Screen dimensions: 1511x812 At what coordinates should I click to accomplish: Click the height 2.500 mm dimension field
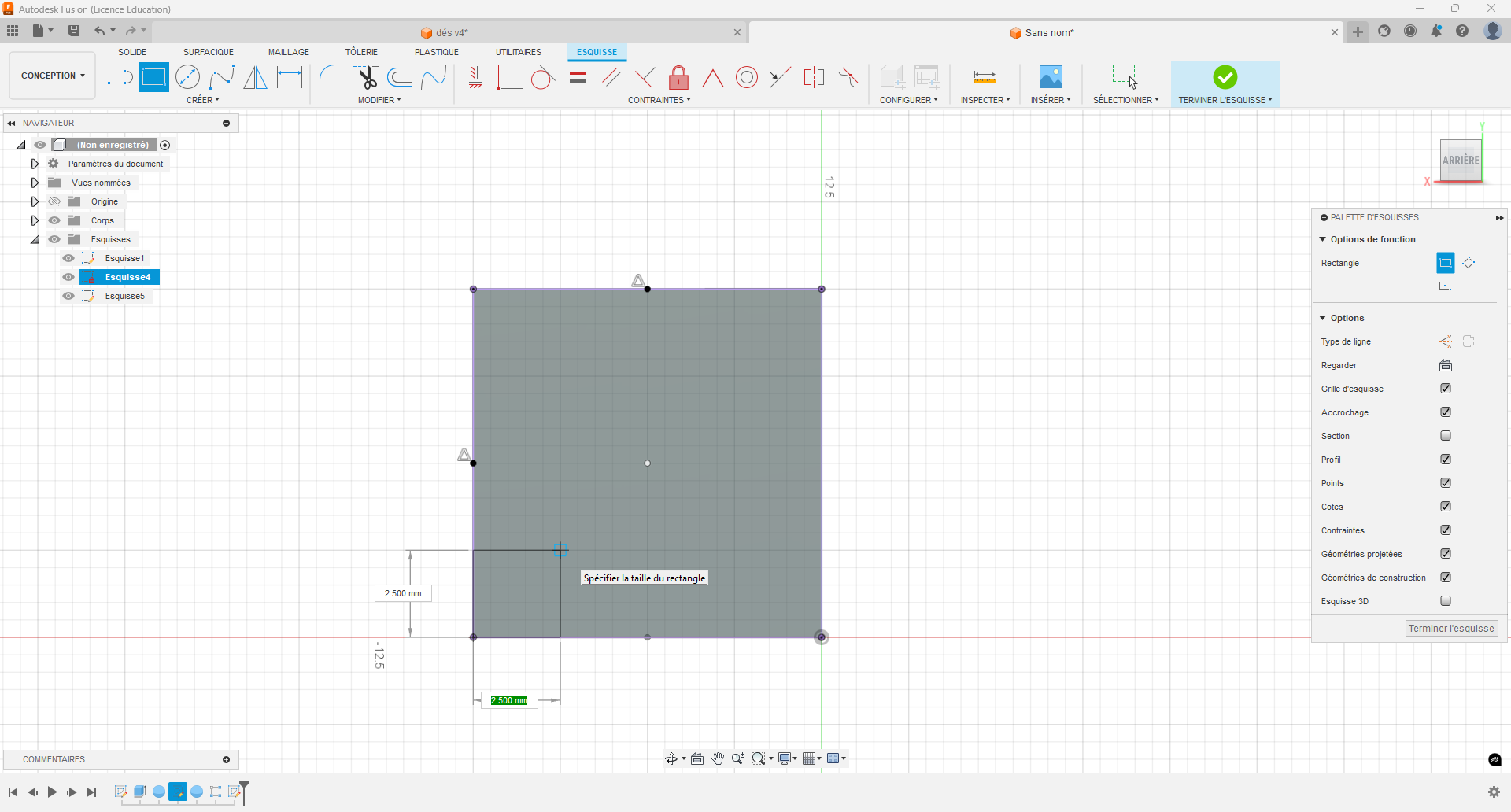403,593
